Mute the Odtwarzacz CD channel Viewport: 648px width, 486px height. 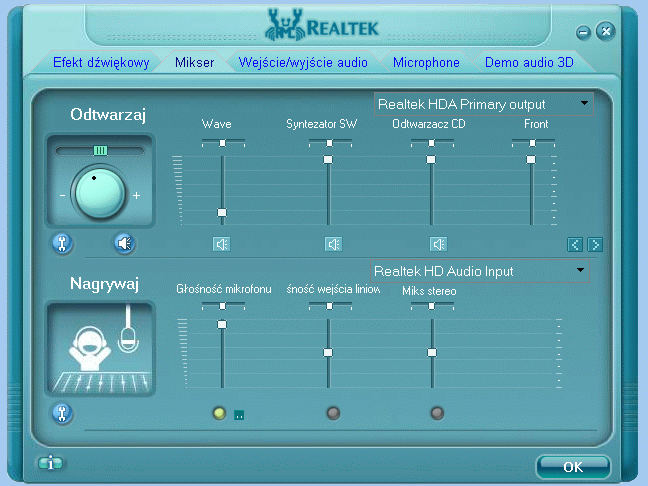coord(438,244)
